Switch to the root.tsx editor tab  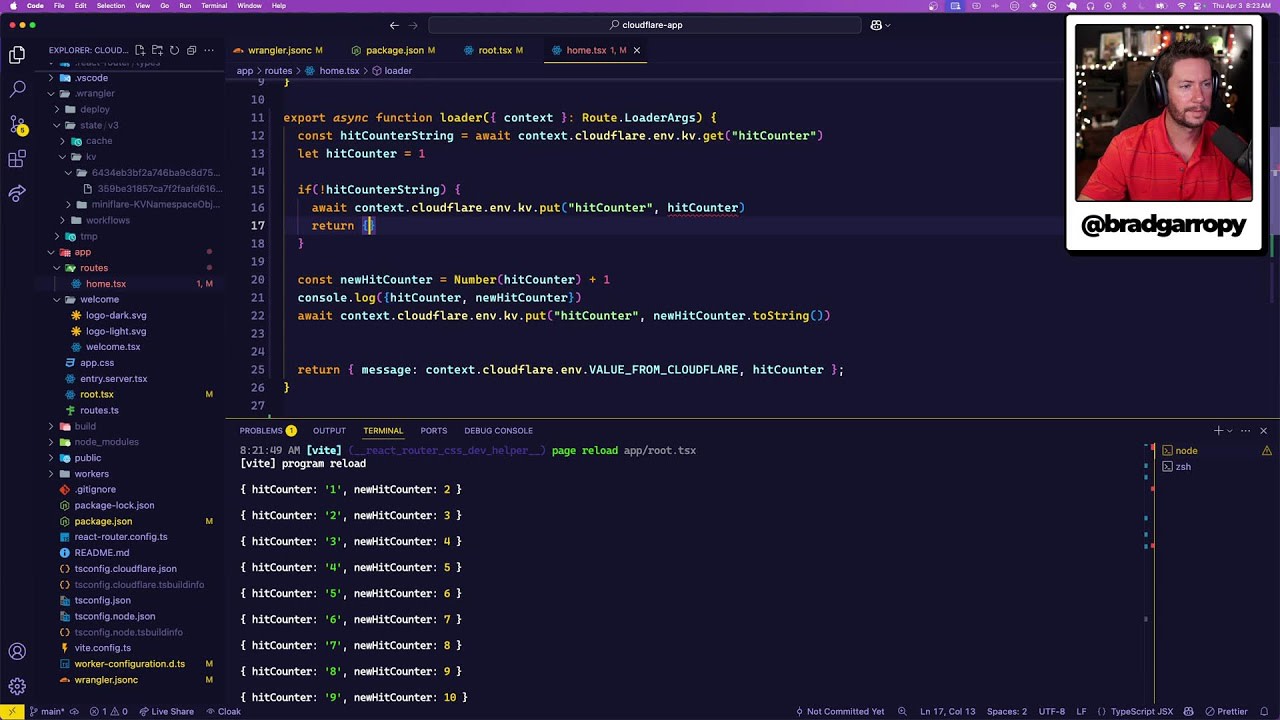495,50
